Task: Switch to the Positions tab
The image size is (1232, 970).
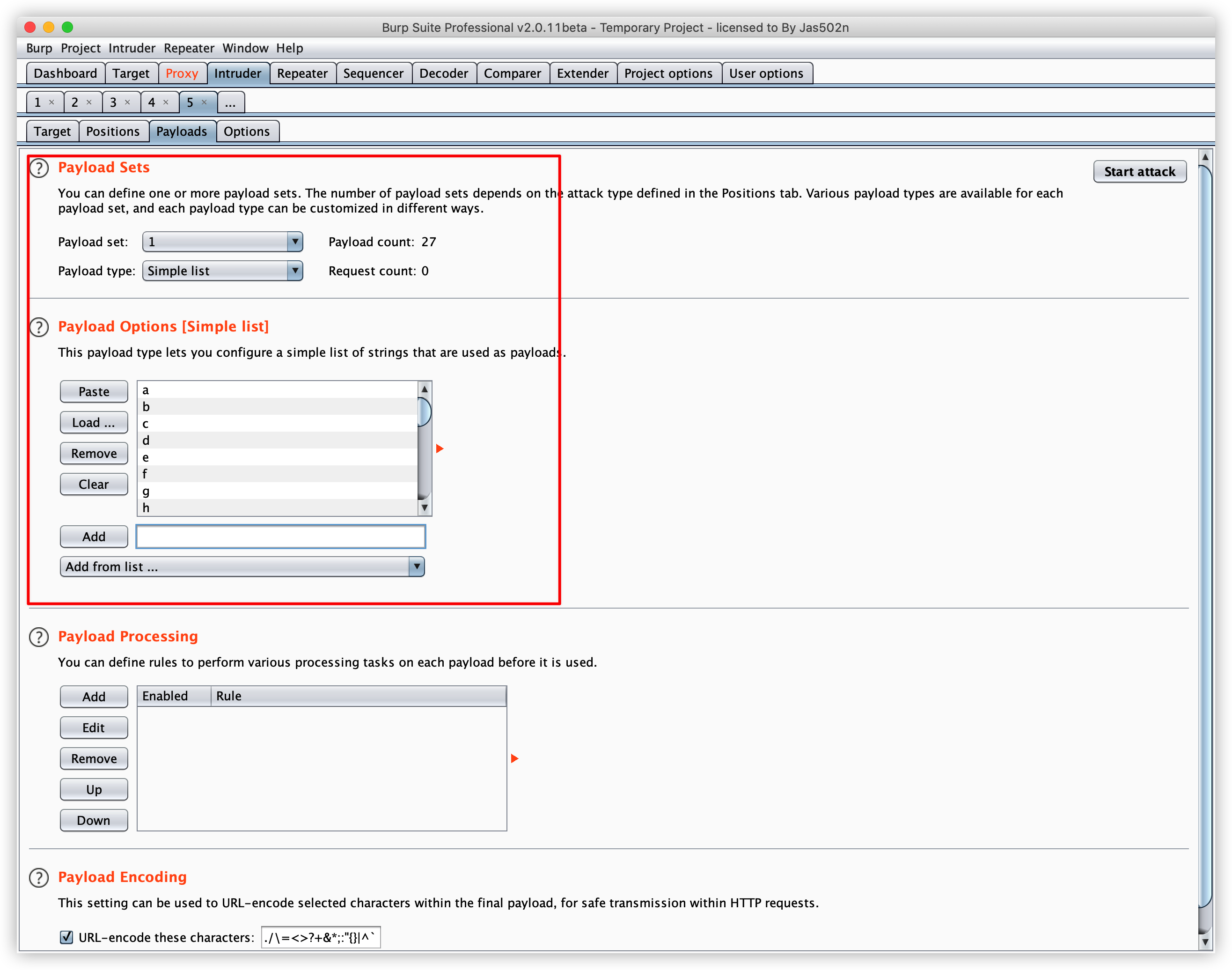Action: [x=113, y=132]
